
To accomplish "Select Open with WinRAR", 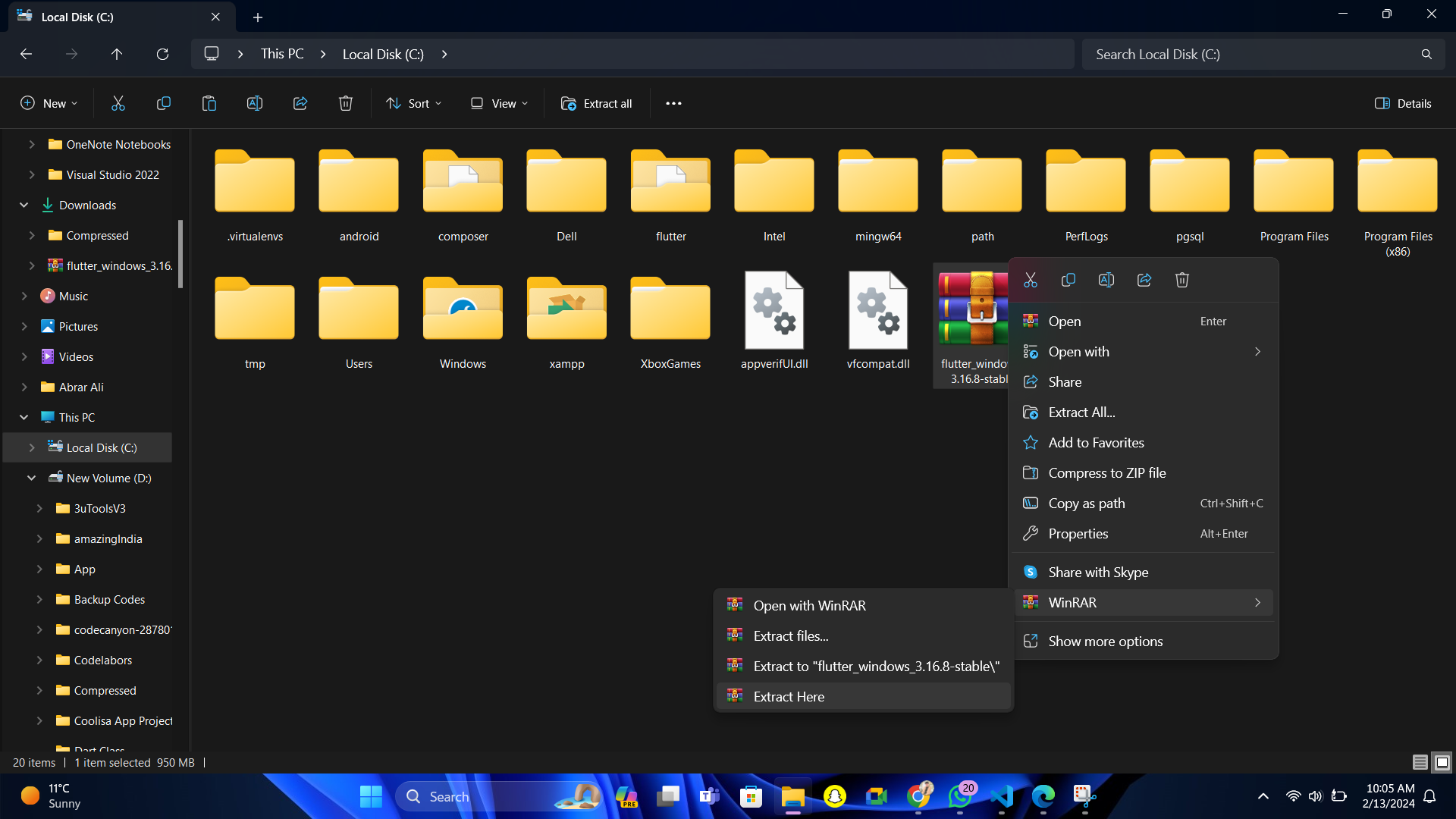I will [863, 606].
